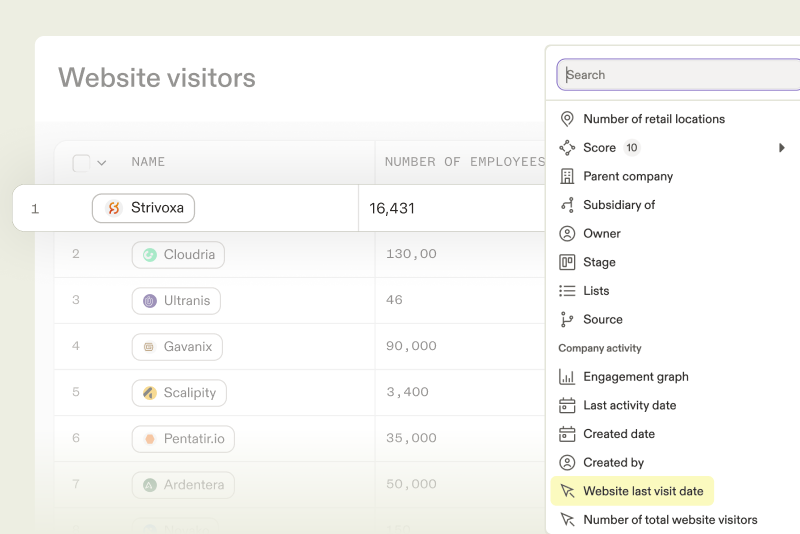Click the Stage kanban board icon
This screenshot has width=800, height=534.
click(567, 262)
